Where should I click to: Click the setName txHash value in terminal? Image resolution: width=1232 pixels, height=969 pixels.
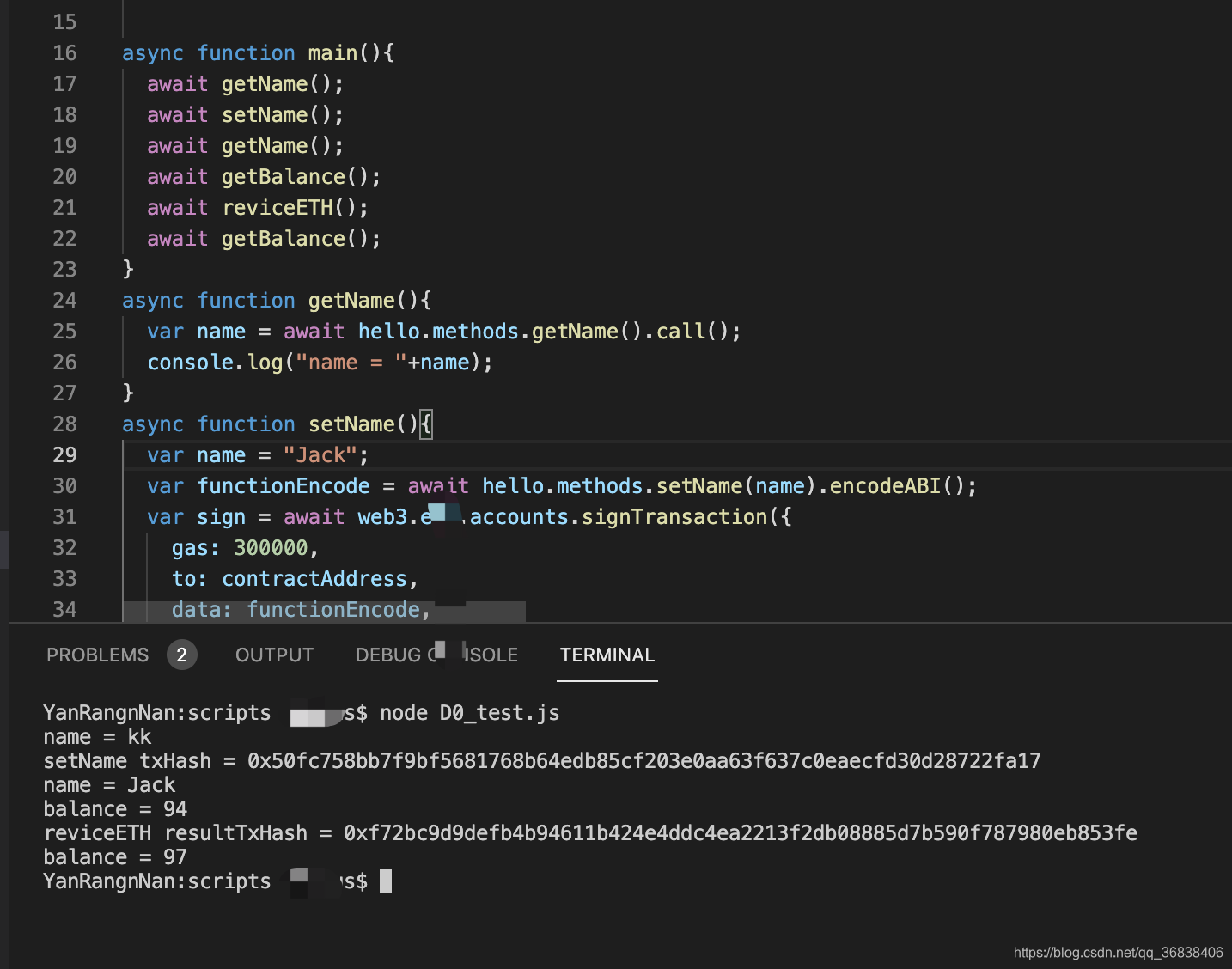(x=644, y=761)
